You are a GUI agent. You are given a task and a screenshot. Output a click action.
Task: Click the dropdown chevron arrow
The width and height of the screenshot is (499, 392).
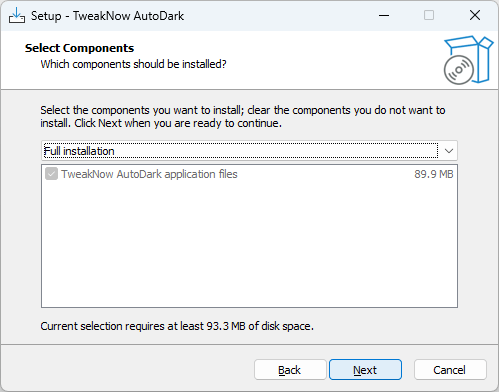(x=449, y=151)
